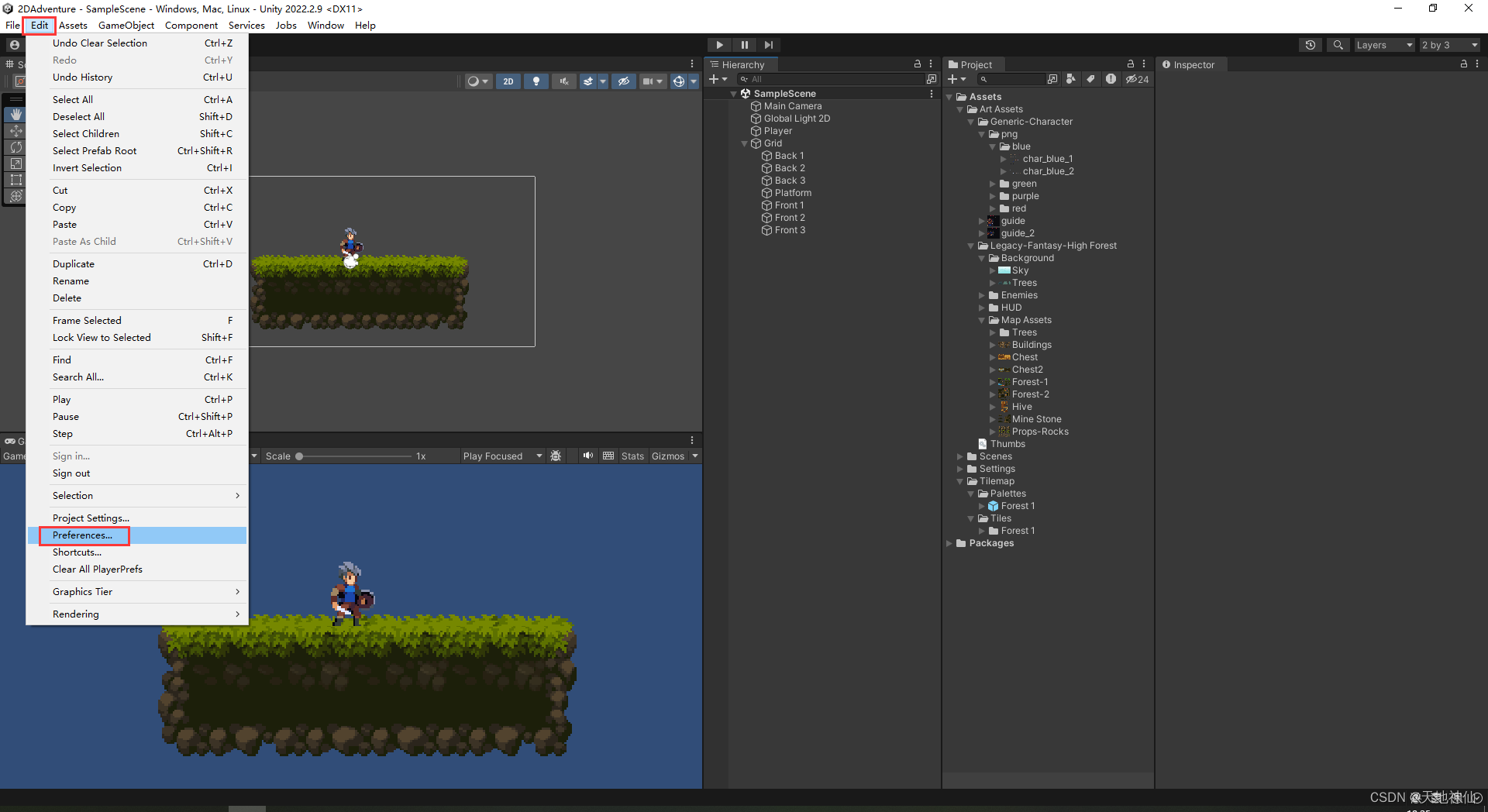This screenshot has width=1488, height=812.
Task: Toggle scene lighting bulb
Action: (536, 81)
